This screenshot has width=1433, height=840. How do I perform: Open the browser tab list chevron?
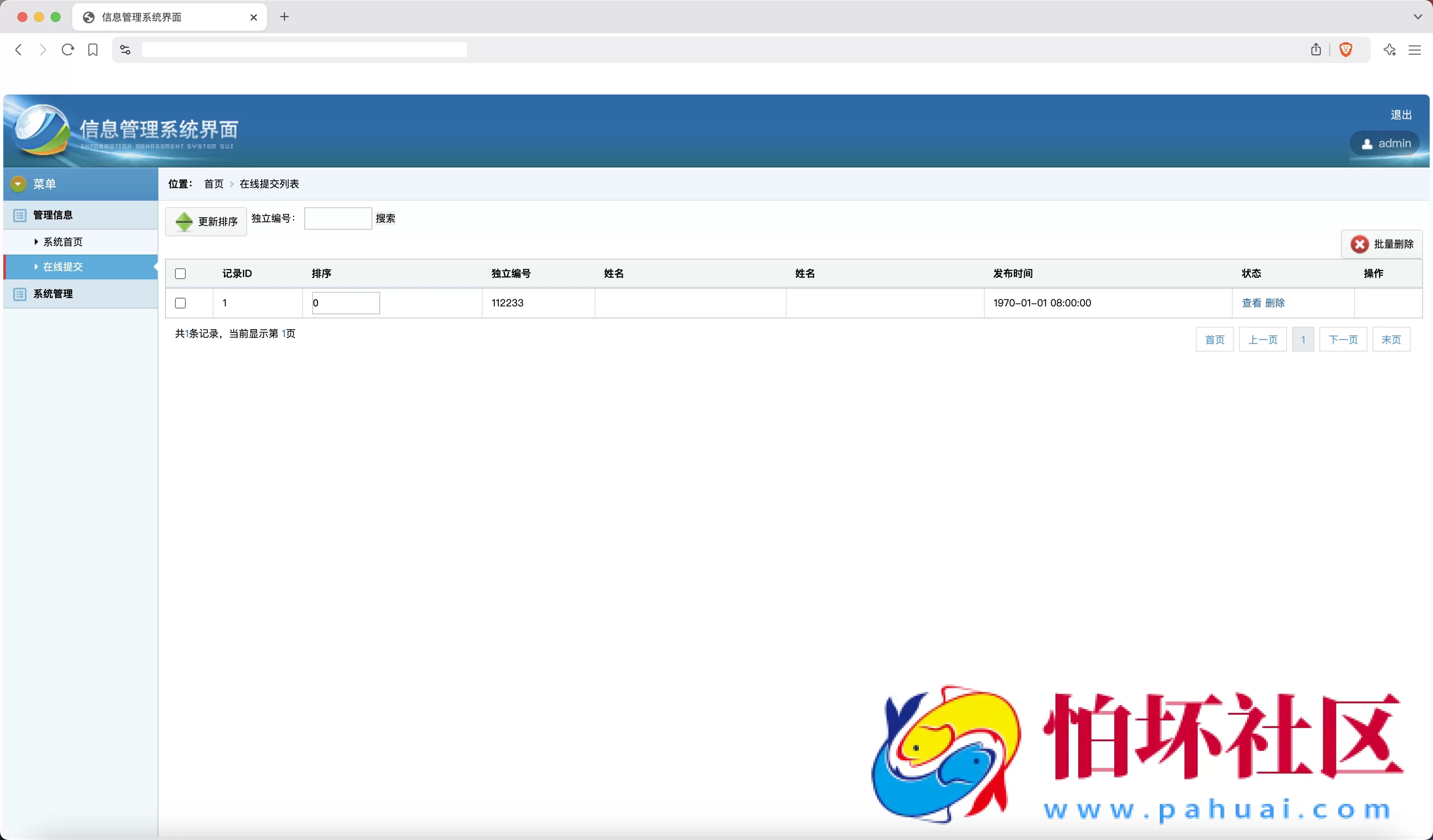1418,17
